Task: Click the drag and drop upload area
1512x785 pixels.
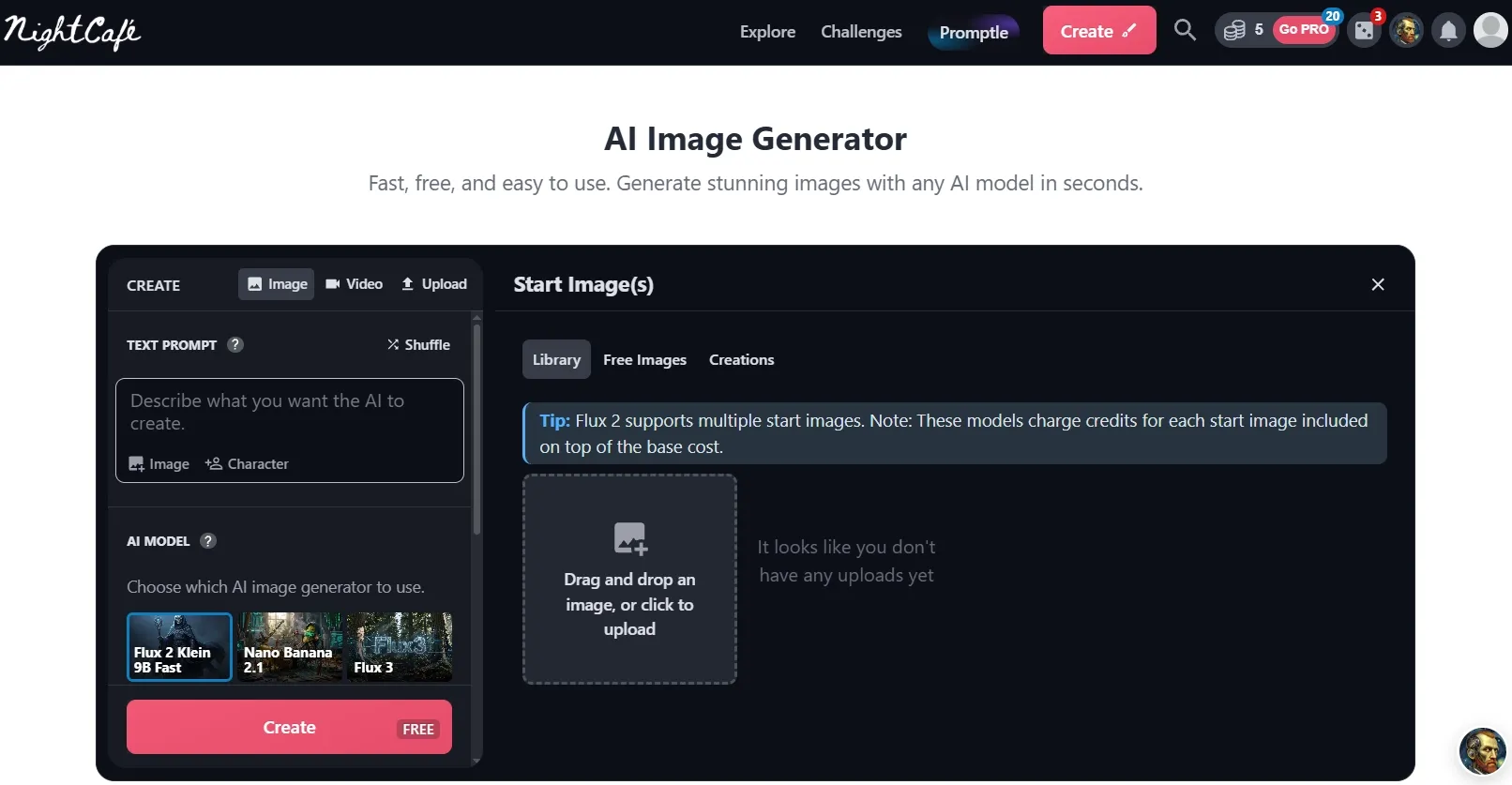Action: pyautogui.click(x=629, y=579)
